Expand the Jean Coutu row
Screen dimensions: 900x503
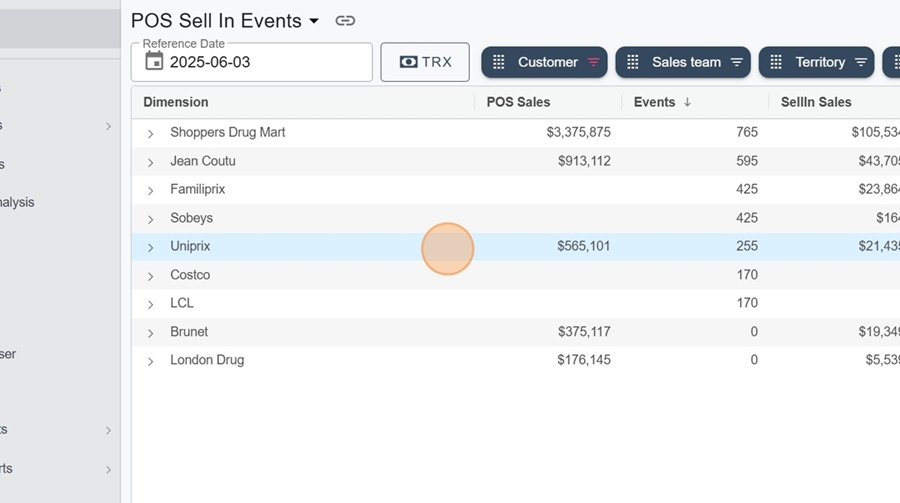click(150, 162)
